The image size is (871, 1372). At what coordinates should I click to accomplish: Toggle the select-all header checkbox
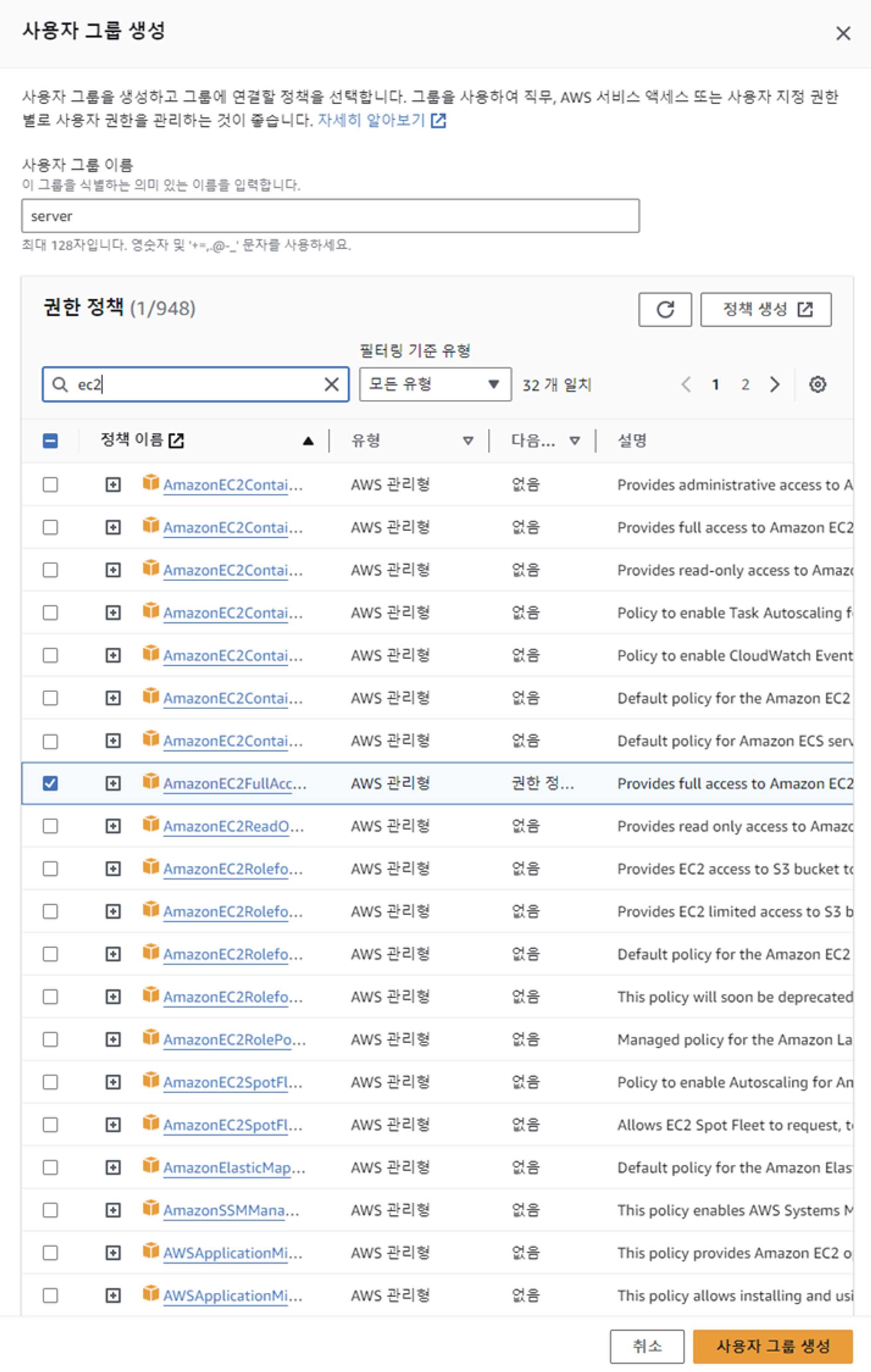[50, 441]
